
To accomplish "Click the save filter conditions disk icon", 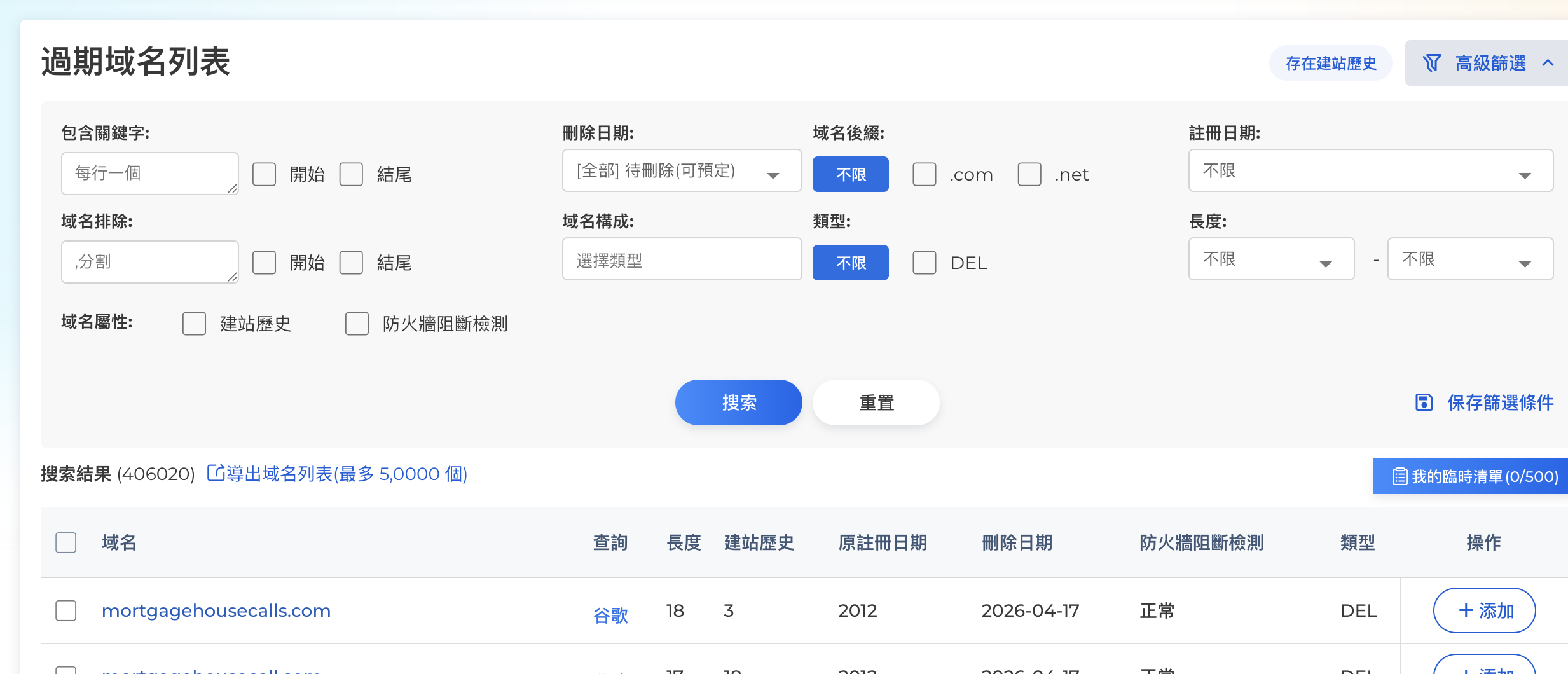I will tap(1424, 402).
